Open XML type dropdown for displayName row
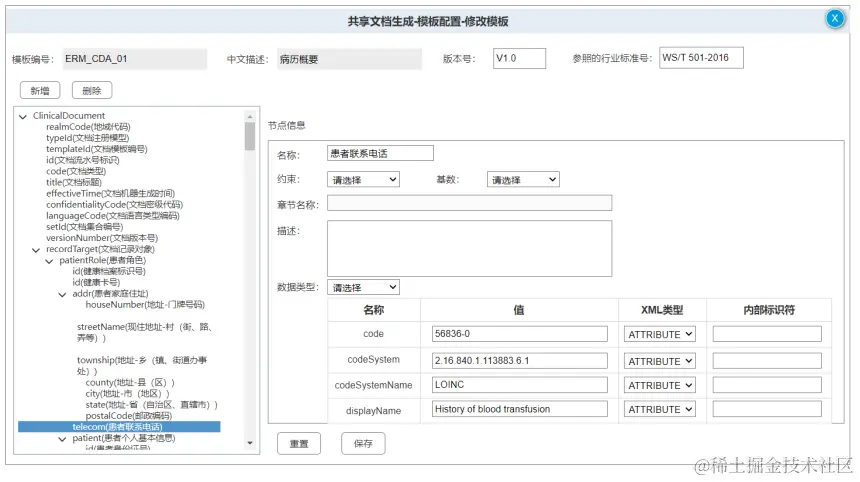860x482 pixels. point(660,409)
